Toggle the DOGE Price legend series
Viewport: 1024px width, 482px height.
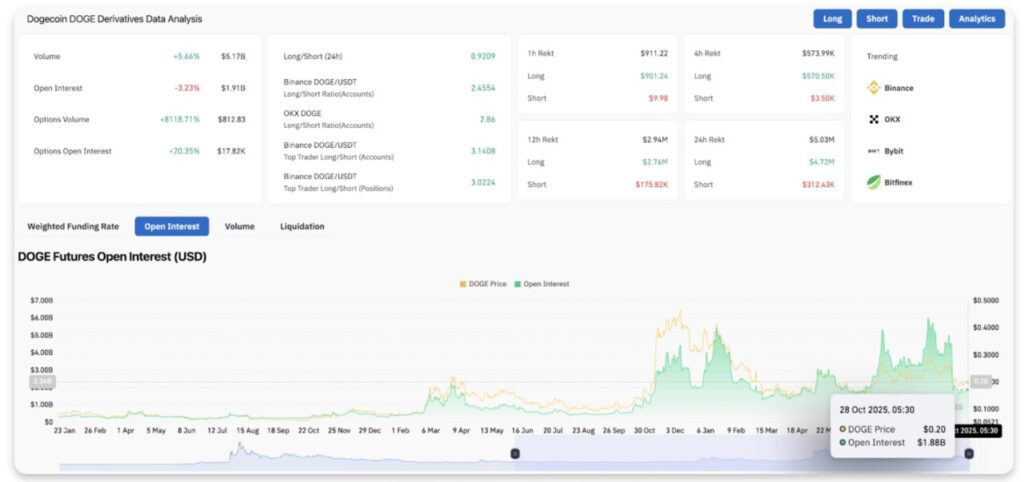coord(483,284)
